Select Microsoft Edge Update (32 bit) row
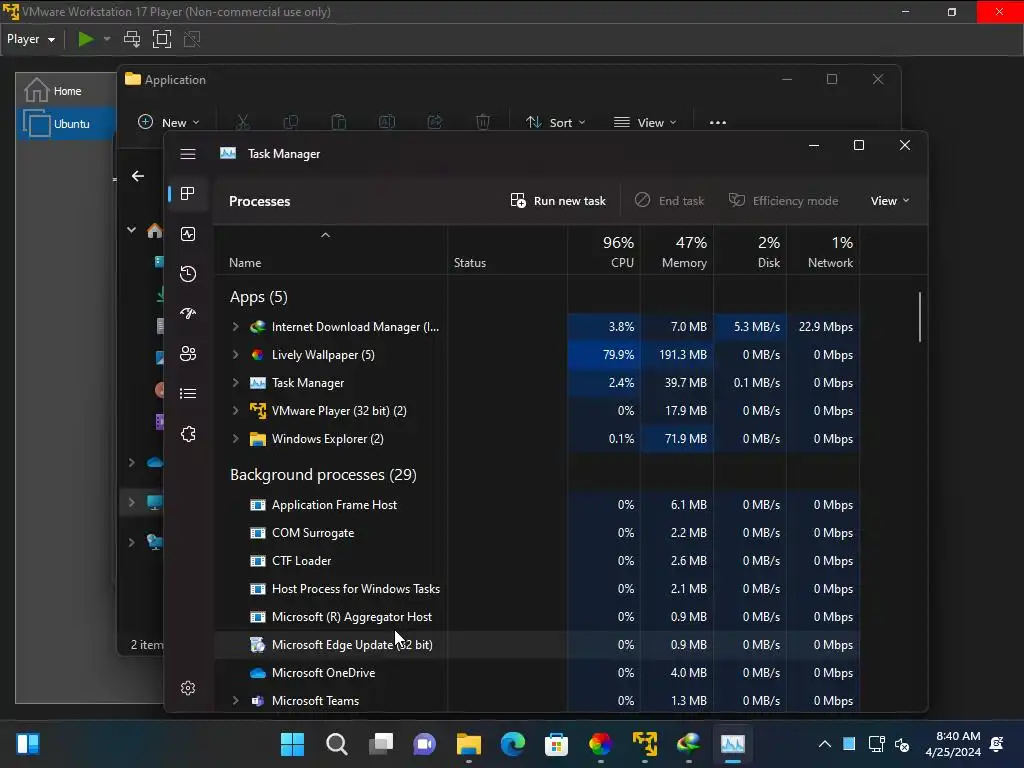This screenshot has height=768, width=1024. (537, 645)
